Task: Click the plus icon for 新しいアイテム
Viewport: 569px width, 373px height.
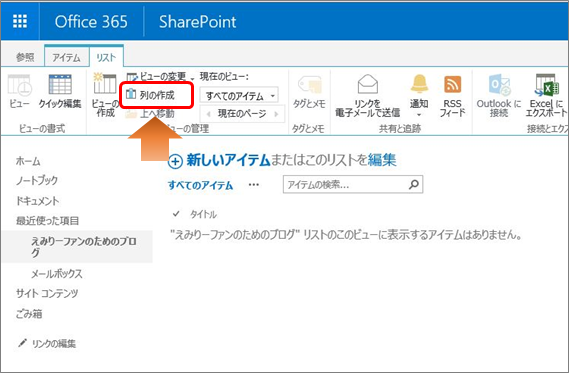Action: point(175,161)
